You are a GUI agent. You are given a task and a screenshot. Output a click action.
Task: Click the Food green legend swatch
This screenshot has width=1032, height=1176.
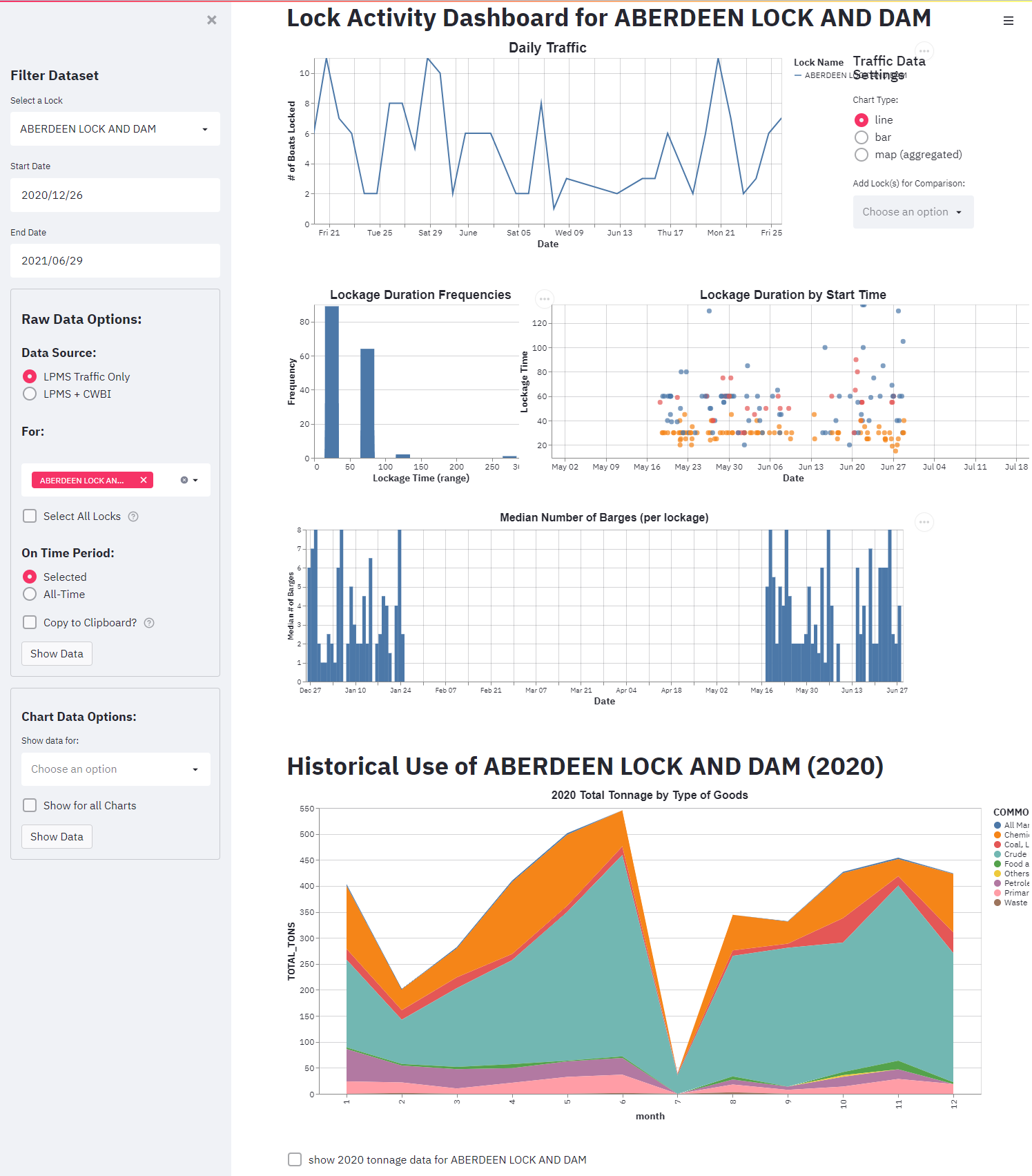pos(997,864)
